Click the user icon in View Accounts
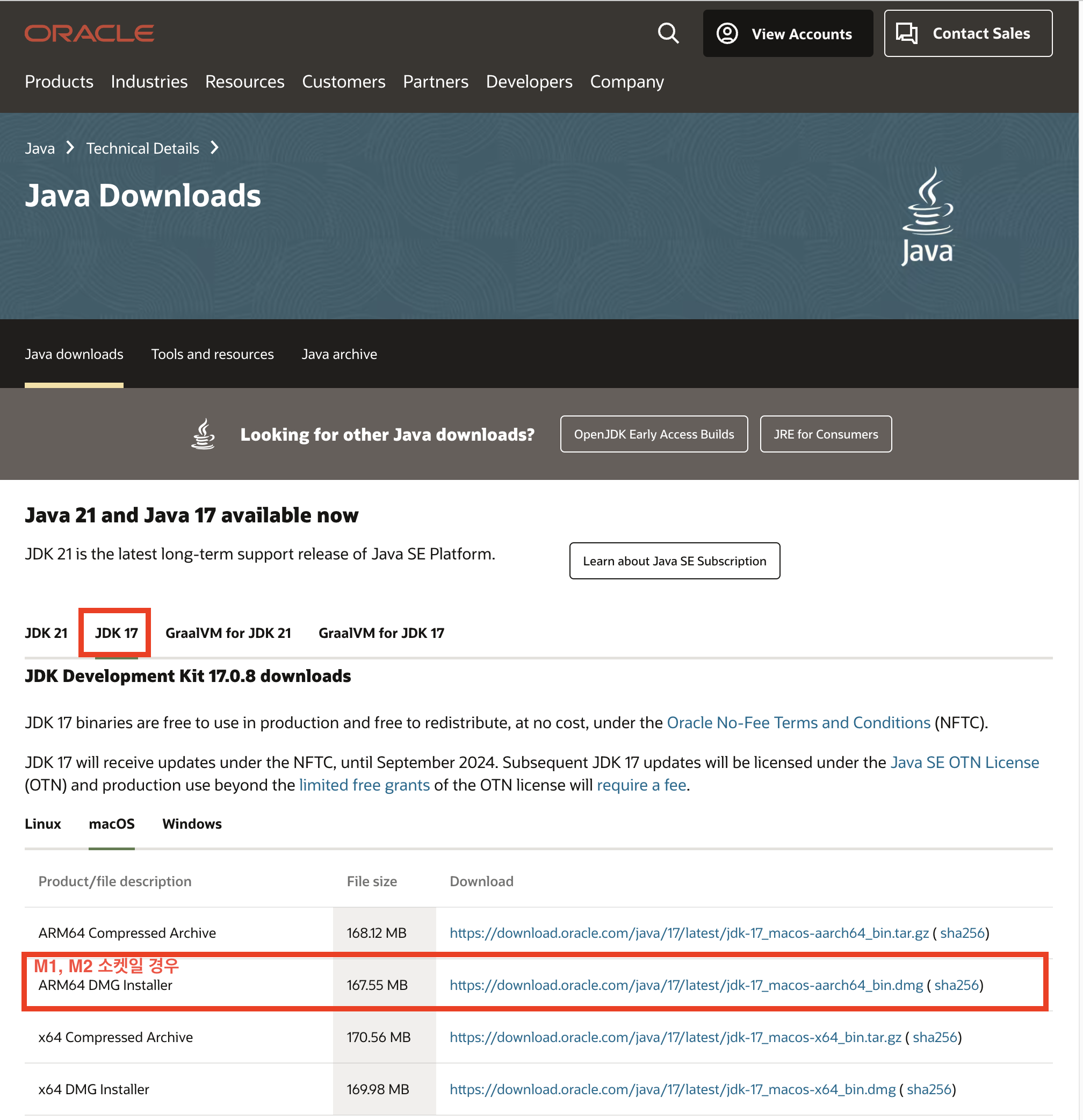The width and height of the screenshot is (1083, 1120). point(727,34)
